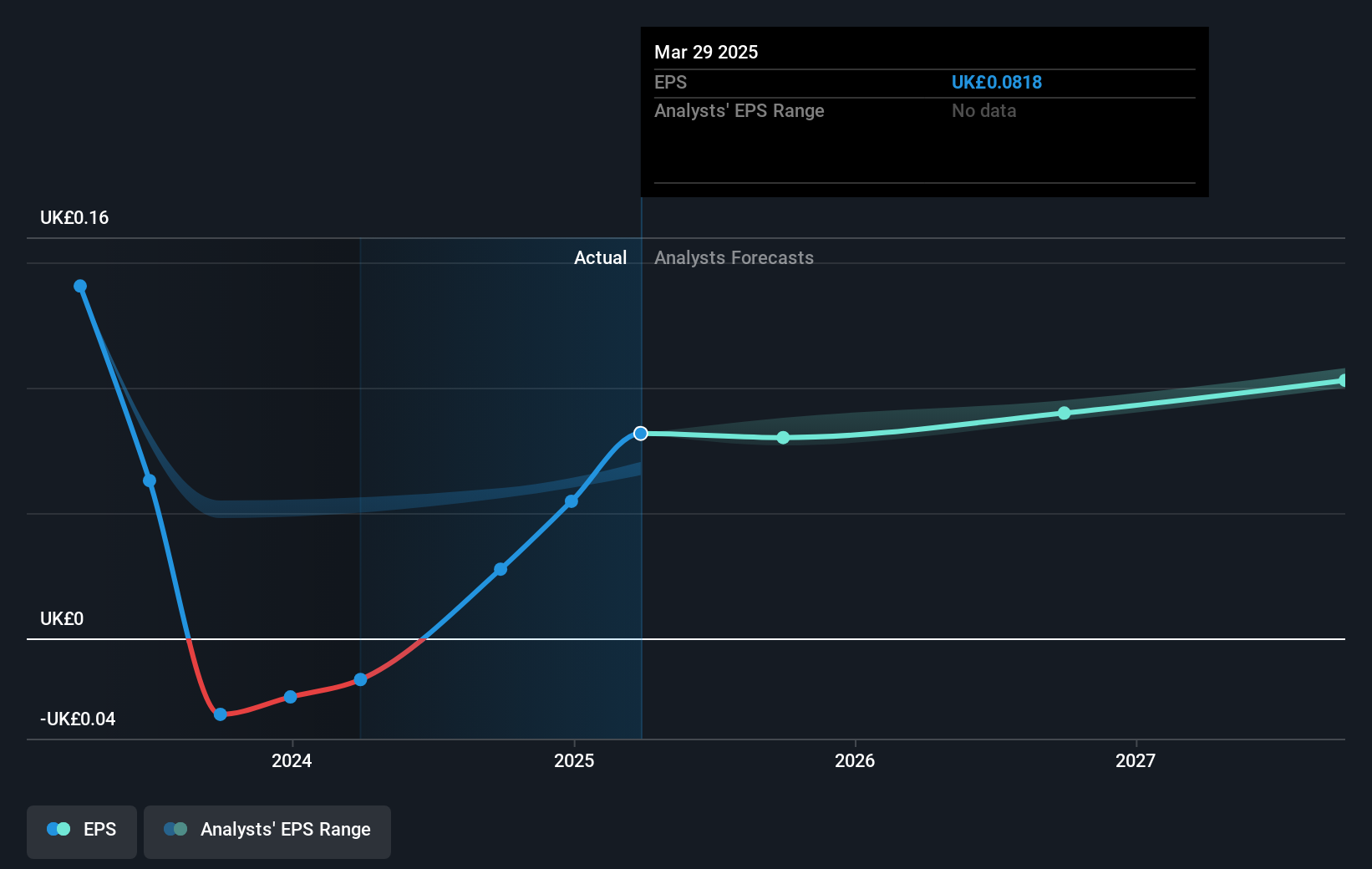This screenshot has height=869, width=1372.
Task: Click the 2026 axis label
Action: (x=854, y=761)
